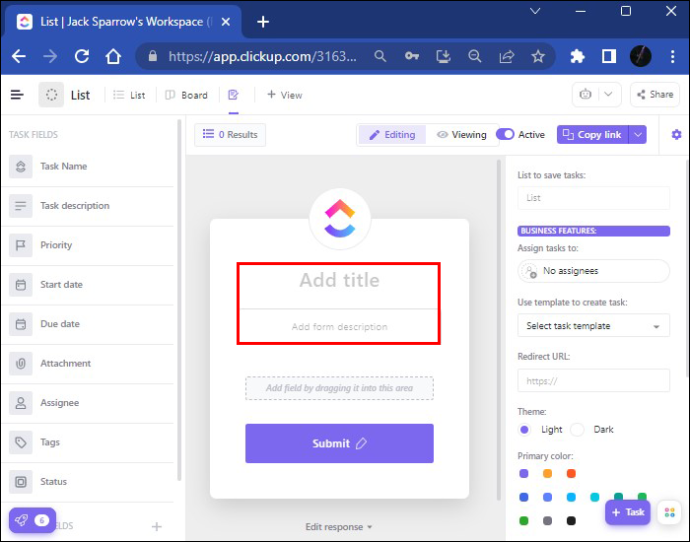Click the List space avatar icon
This screenshot has height=542, width=690.
(51, 95)
